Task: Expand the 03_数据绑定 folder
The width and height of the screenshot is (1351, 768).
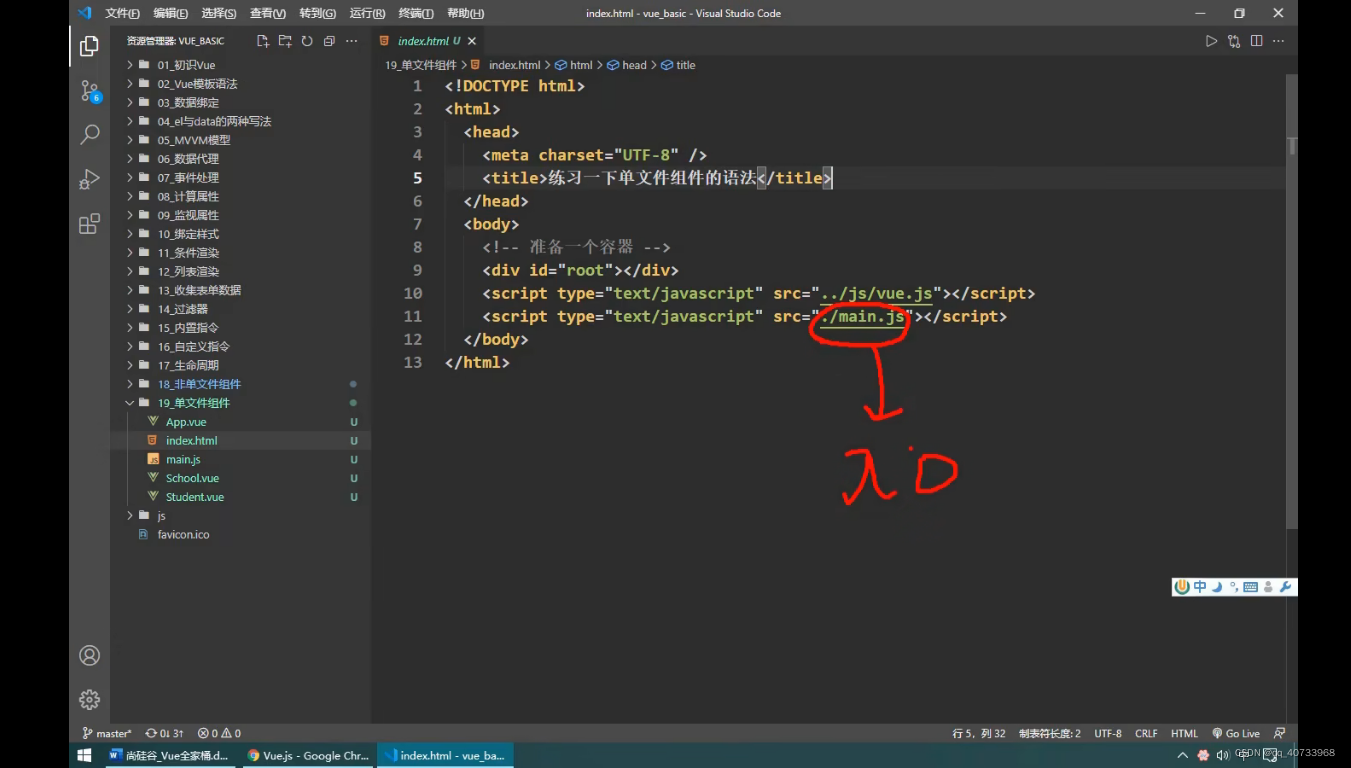Action: tap(240, 102)
